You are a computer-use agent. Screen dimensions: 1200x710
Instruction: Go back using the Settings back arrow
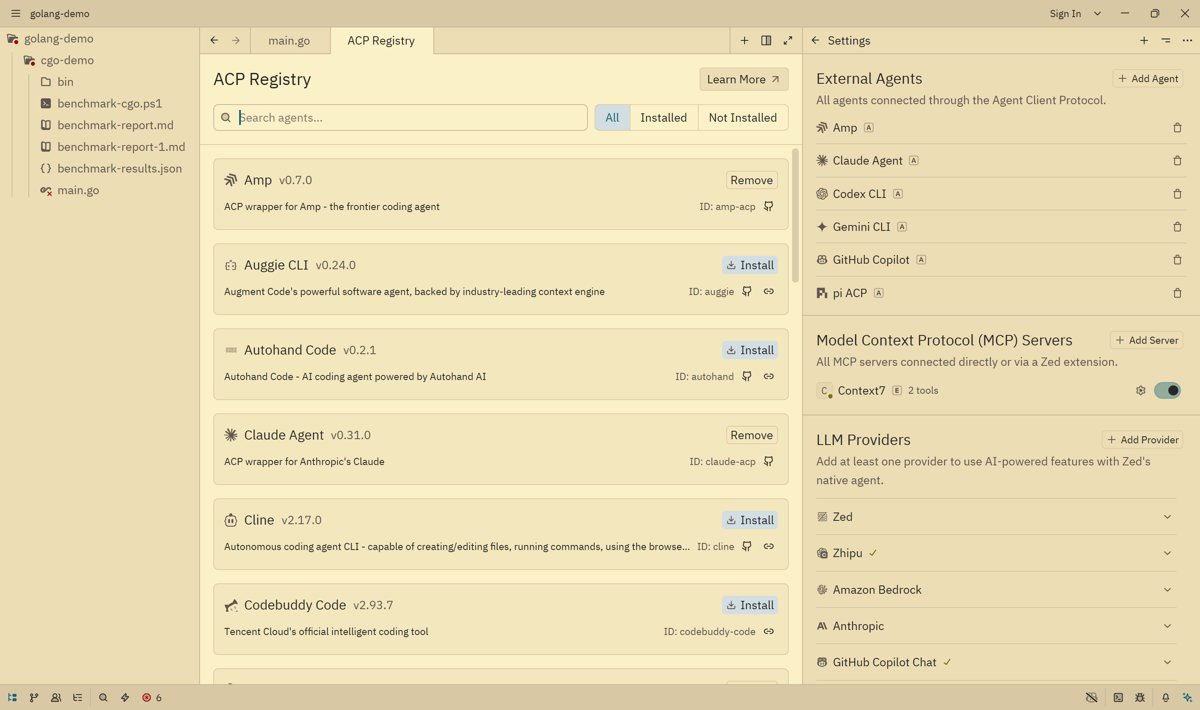point(815,41)
